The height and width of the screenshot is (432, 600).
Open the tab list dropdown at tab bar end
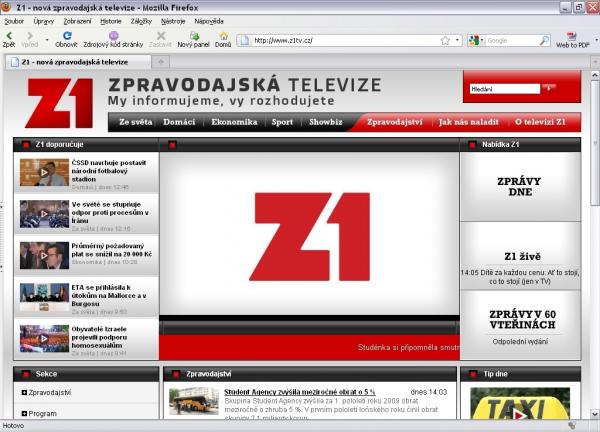pos(595,62)
